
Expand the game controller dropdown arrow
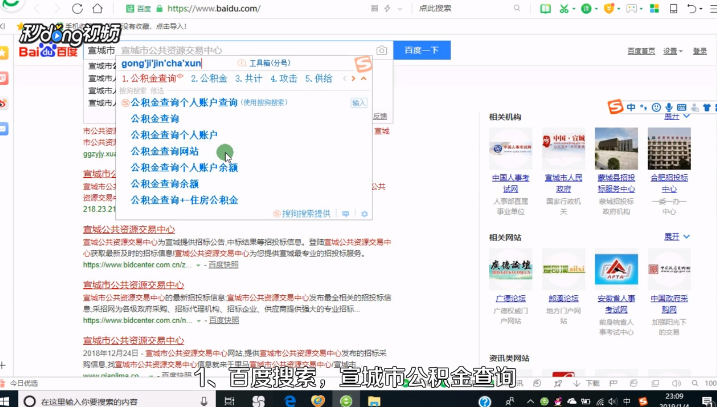point(642,9)
